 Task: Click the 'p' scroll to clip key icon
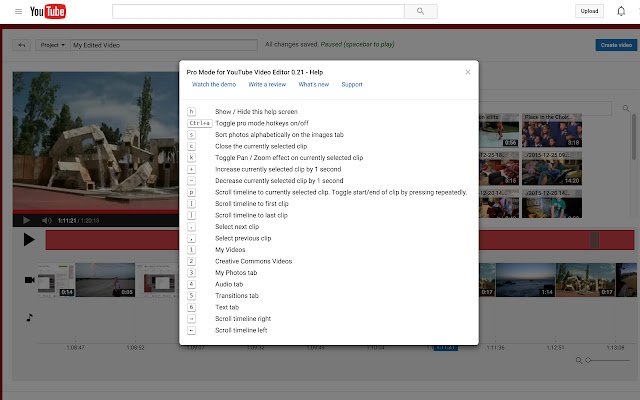(191, 192)
